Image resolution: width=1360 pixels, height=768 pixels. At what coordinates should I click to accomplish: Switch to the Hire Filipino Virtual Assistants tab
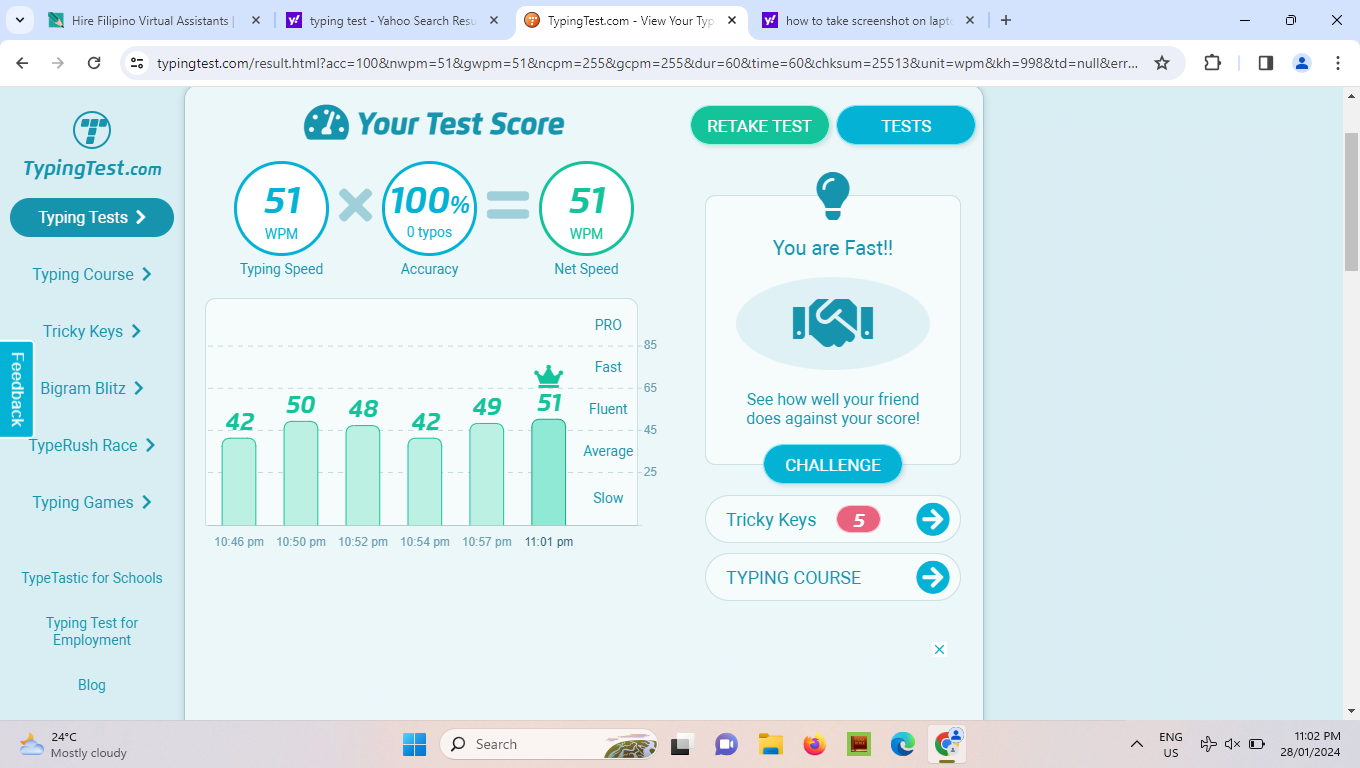click(154, 20)
